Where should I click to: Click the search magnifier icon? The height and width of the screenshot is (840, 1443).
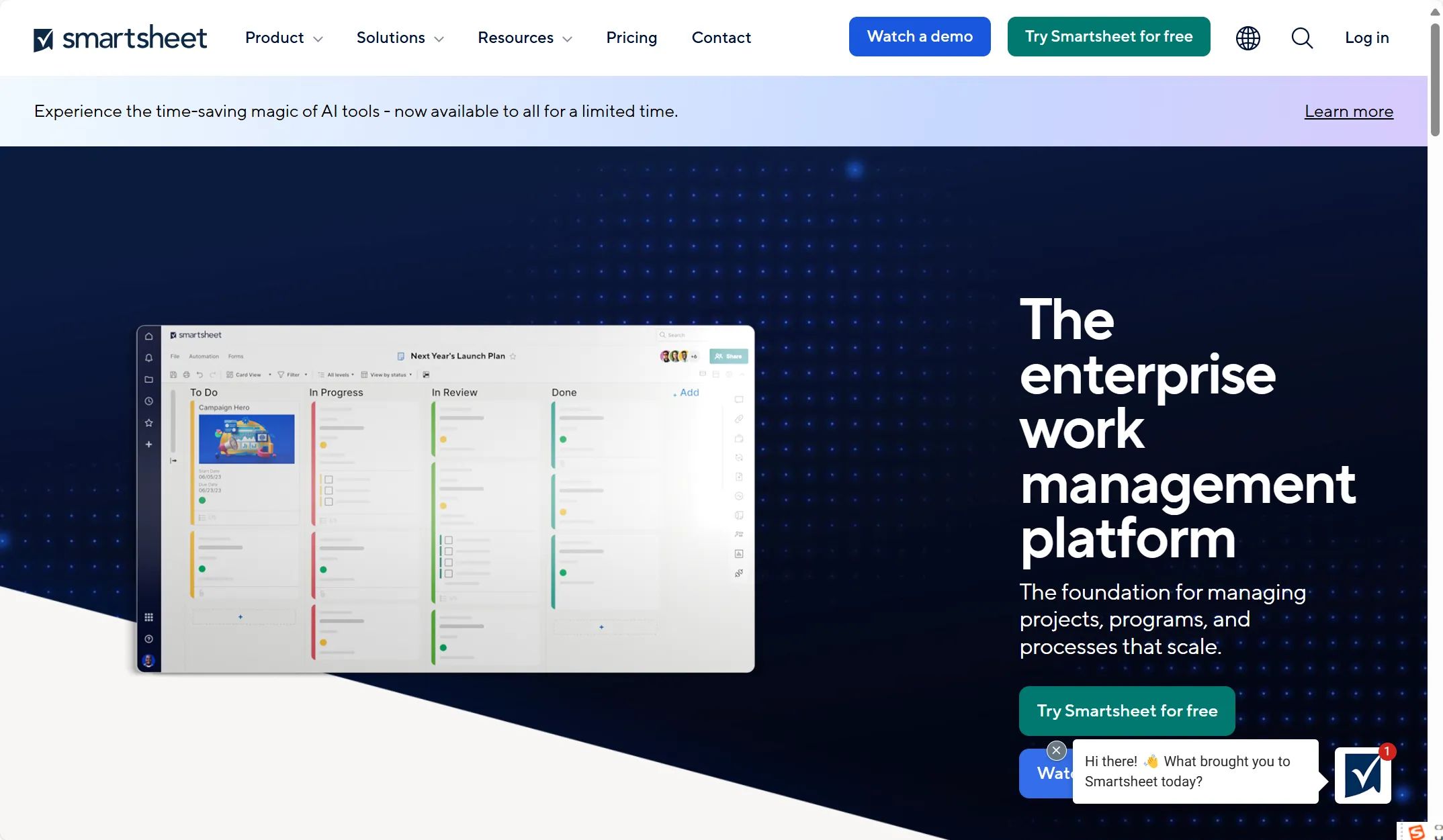1302,38
